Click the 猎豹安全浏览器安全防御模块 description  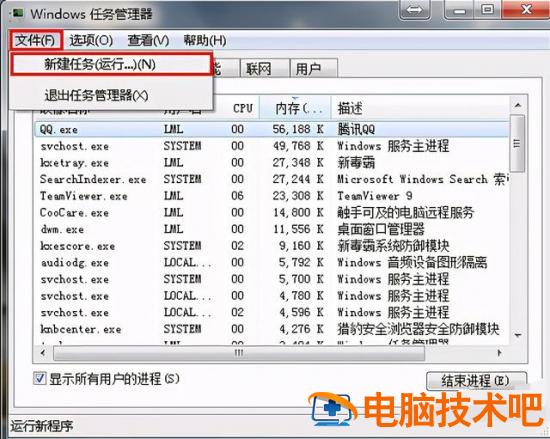tap(418, 329)
